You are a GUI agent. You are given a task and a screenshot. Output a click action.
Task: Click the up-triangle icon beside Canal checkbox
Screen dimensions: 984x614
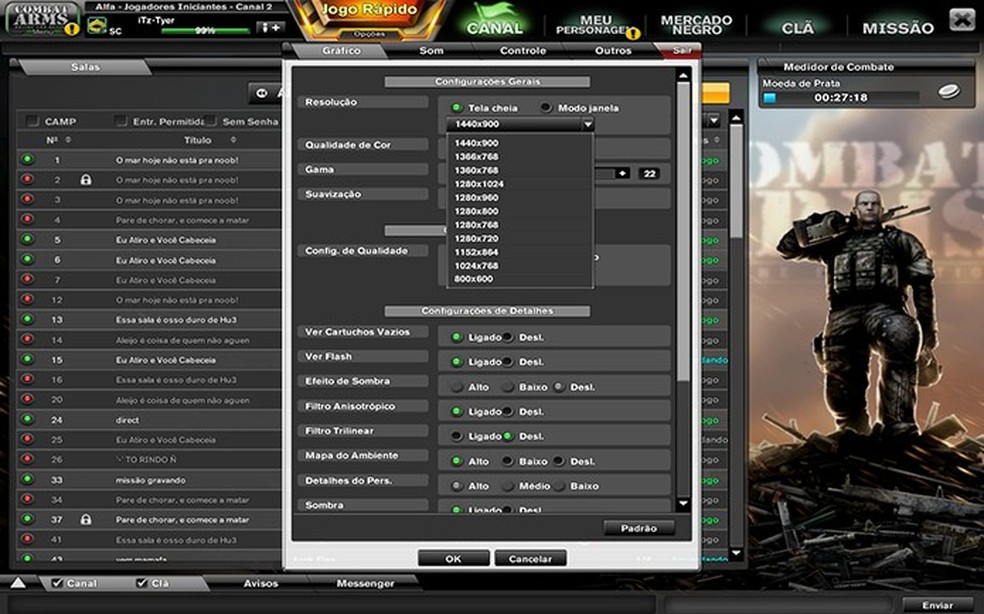pyautogui.click(x=18, y=583)
